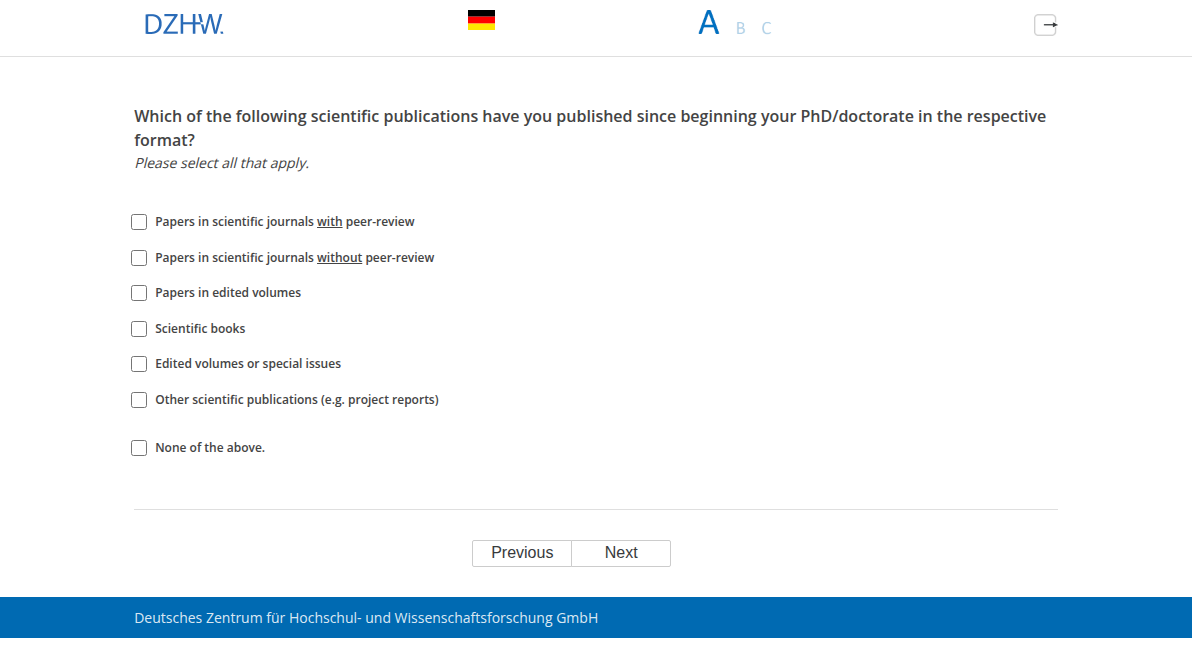Click 'Please select all that apply.' text
Image resolution: width=1192 pixels, height=647 pixels.
222,163
